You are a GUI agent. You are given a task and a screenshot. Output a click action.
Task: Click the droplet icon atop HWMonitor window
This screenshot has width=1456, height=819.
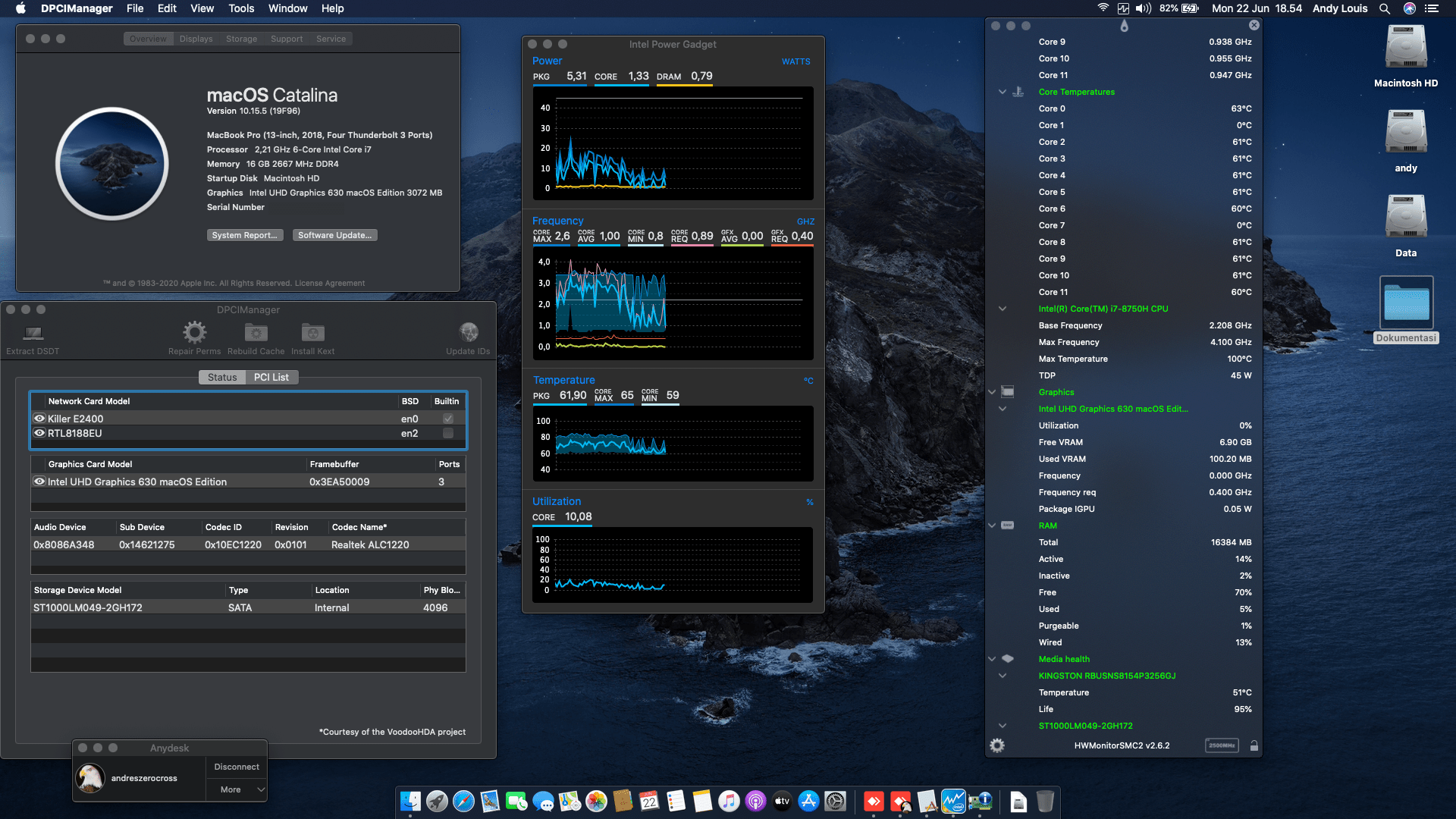(1124, 26)
